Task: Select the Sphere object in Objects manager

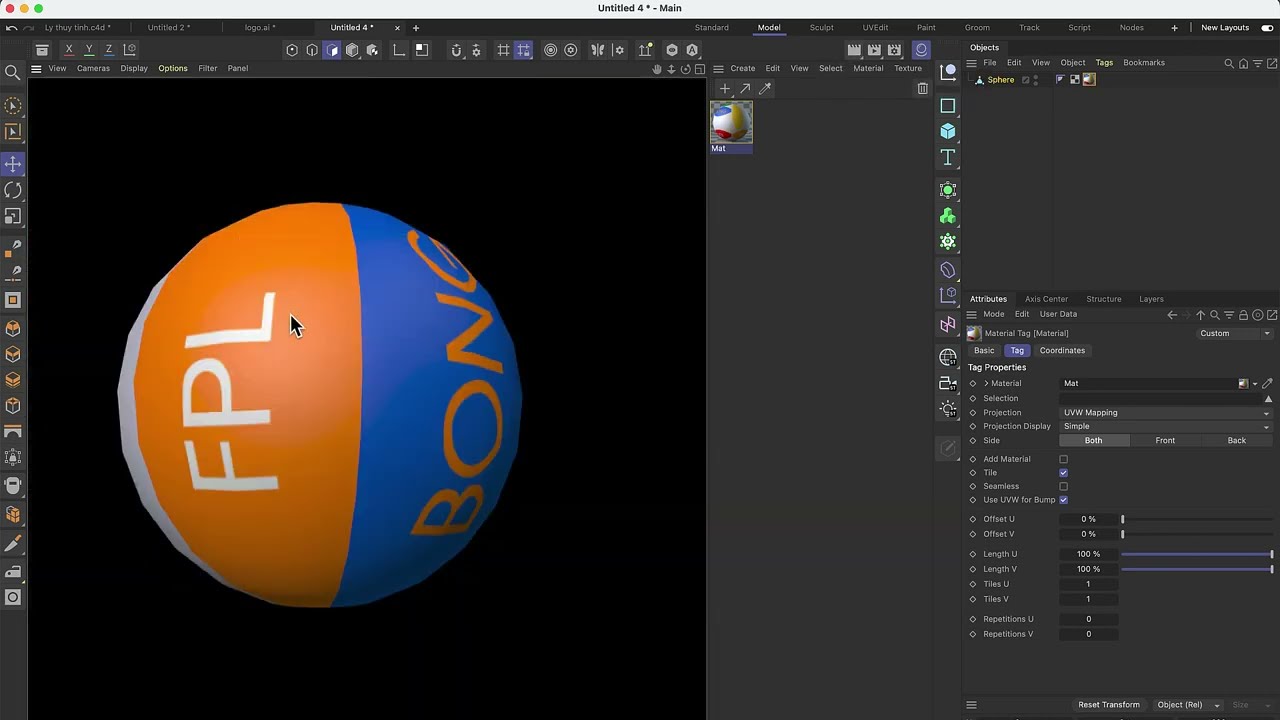Action: tap(1000, 80)
